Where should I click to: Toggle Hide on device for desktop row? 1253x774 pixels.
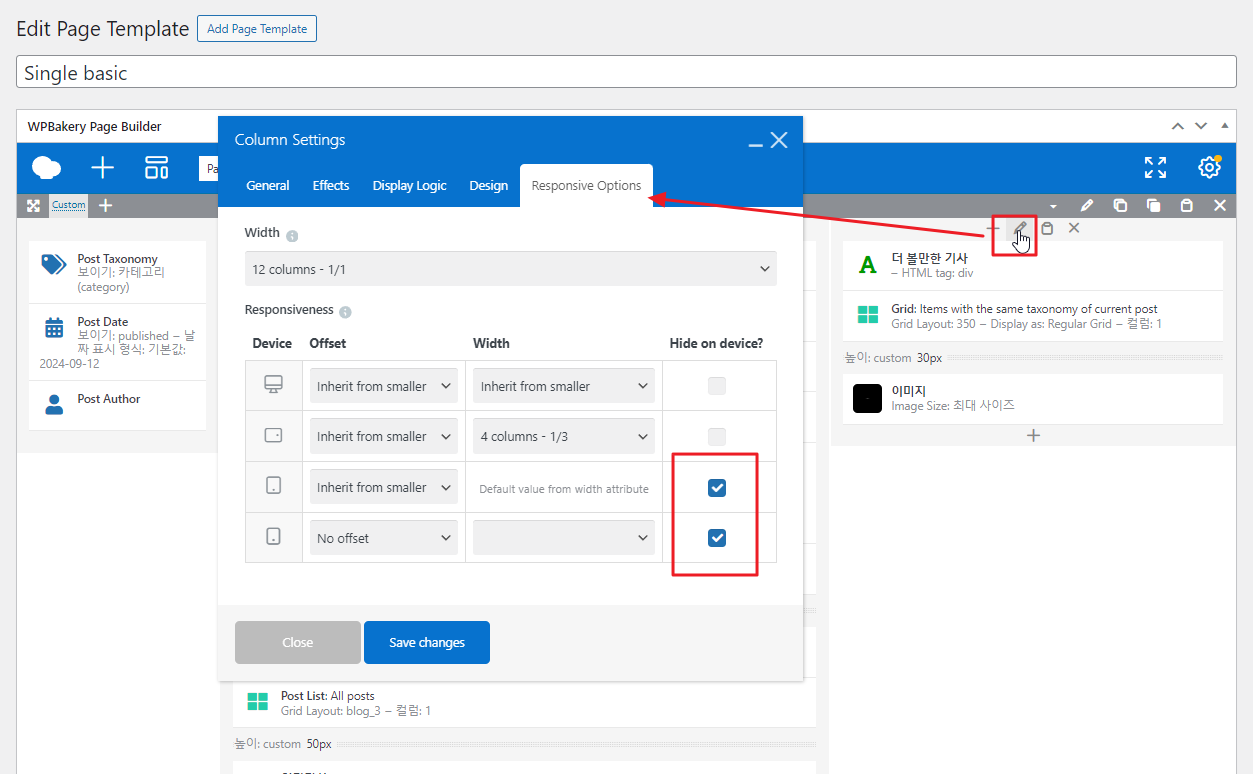point(717,386)
